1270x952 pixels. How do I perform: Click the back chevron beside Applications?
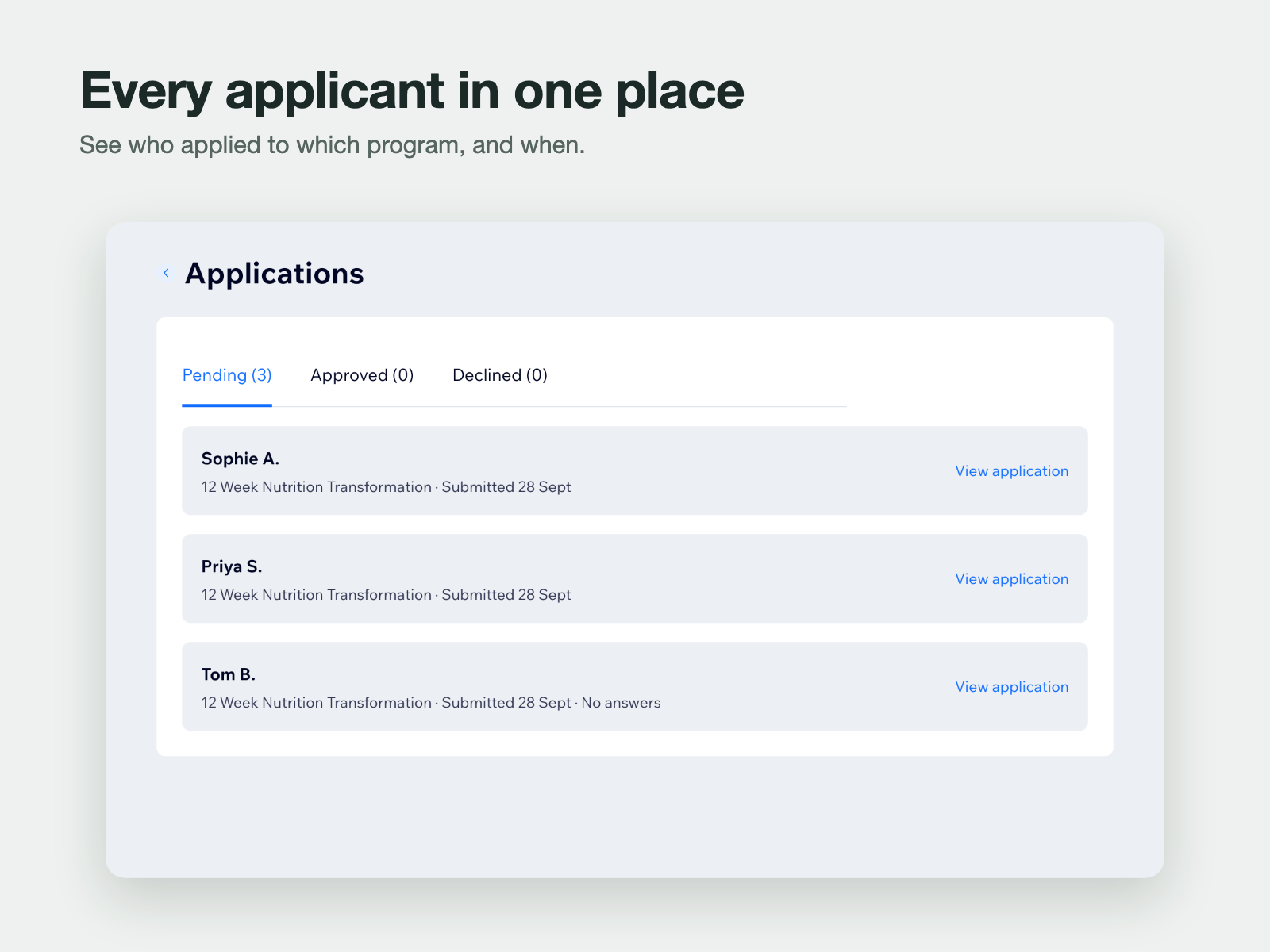pos(166,273)
